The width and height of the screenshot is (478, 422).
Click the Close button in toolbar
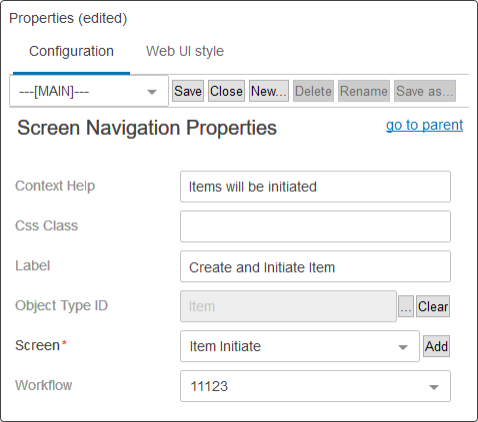[x=226, y=91]
